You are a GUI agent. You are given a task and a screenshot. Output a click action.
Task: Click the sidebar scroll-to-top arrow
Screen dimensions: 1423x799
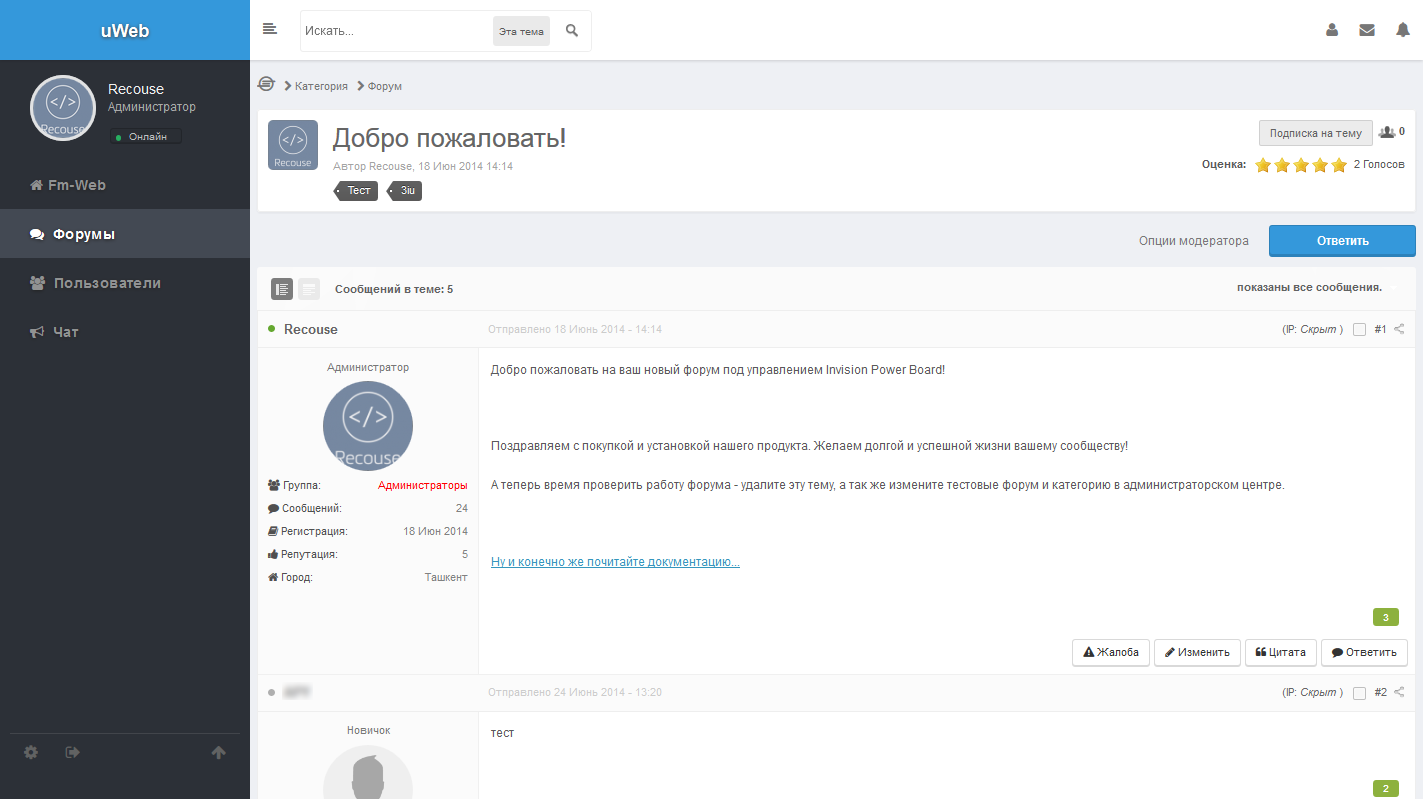tap(218, 753)
